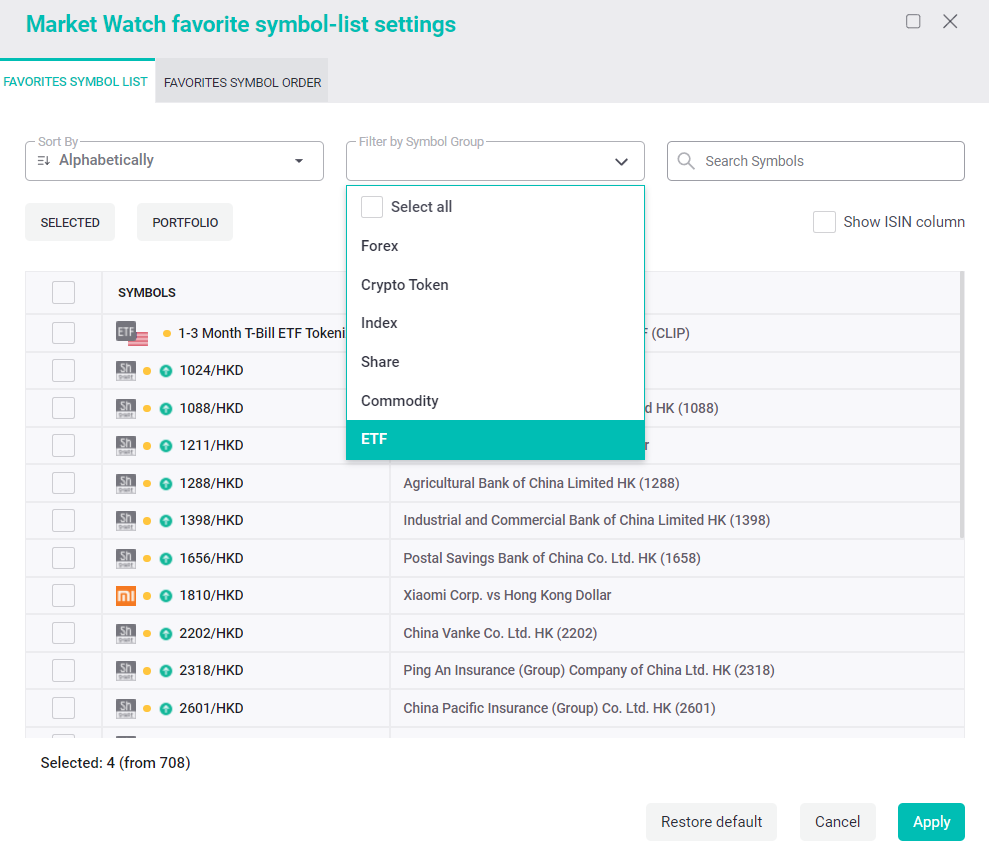The image size is (989, 861).
Task: Click the China Pacific Insurance description
Action: pyautogui.click(x=559, y=708)
